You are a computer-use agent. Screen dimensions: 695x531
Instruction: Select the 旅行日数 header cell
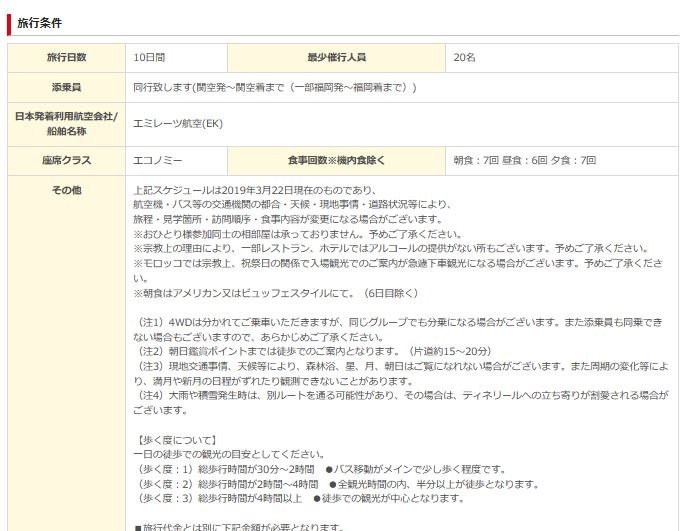(x=66, y=57)
